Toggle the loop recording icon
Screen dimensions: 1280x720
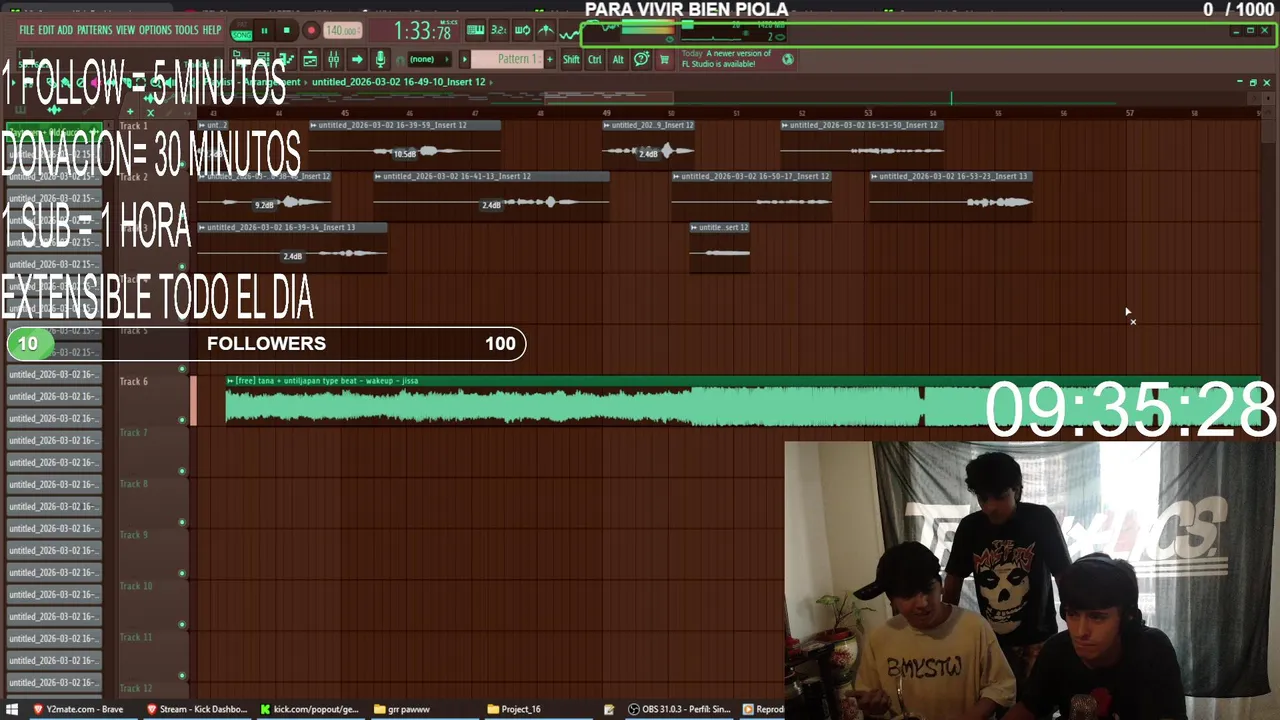click(x=522, y=31)
